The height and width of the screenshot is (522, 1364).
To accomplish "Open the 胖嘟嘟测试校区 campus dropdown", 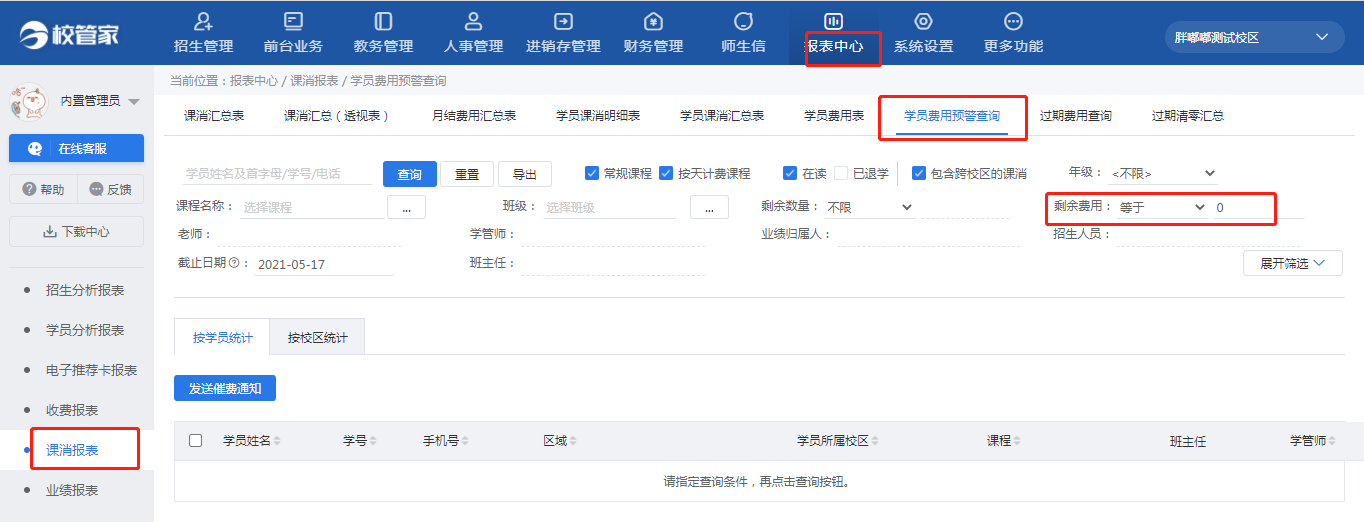I will click(x=1252, y=37).
